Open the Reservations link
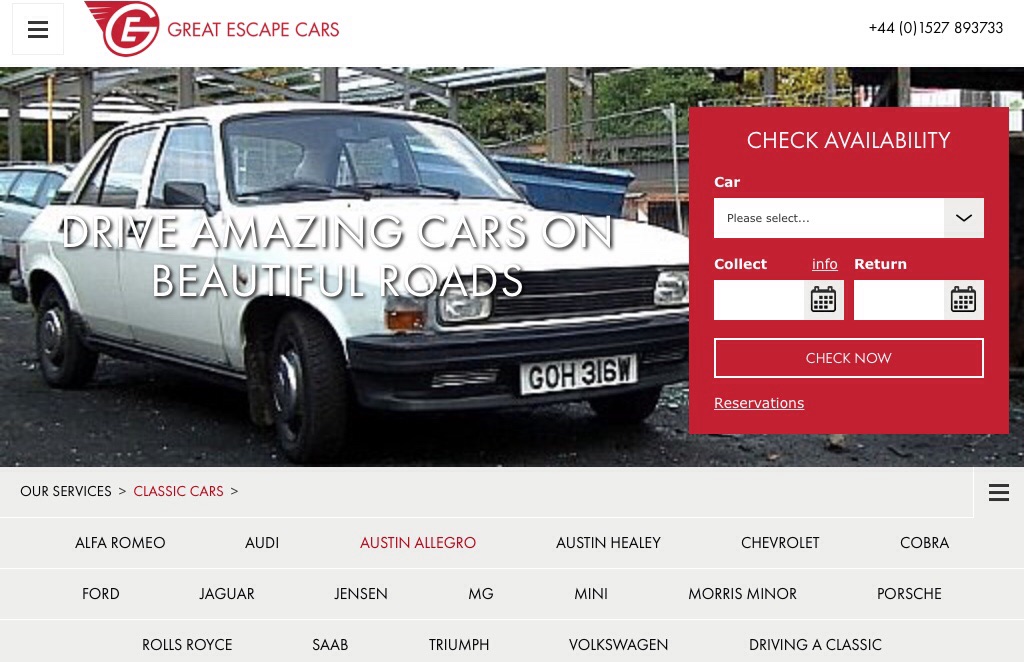Viewport: 1024px width, 662px height. pos(759,403)
